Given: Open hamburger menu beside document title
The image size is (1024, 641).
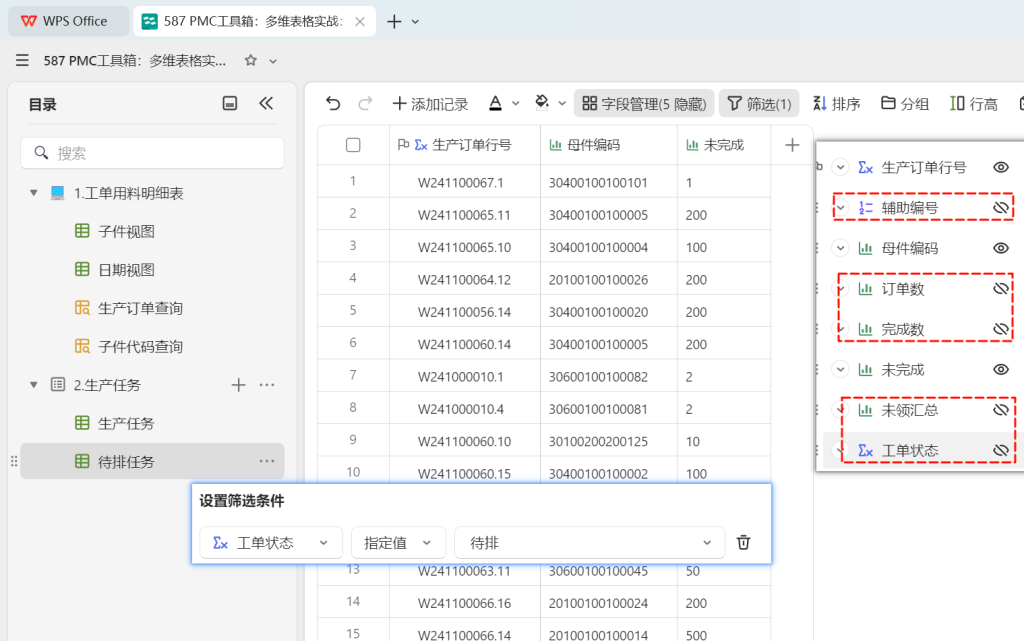Looking at the screenshot, I should pos(22,61).
